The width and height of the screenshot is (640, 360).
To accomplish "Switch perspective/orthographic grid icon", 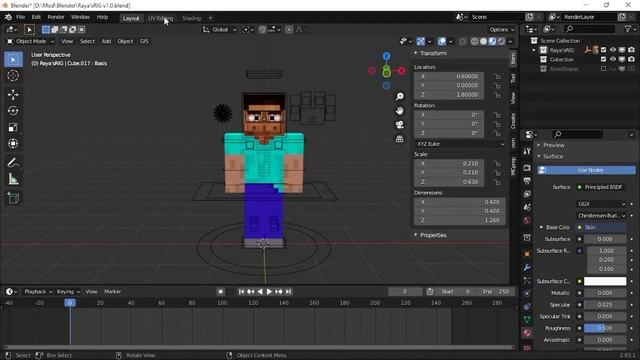I will (400, 139).
